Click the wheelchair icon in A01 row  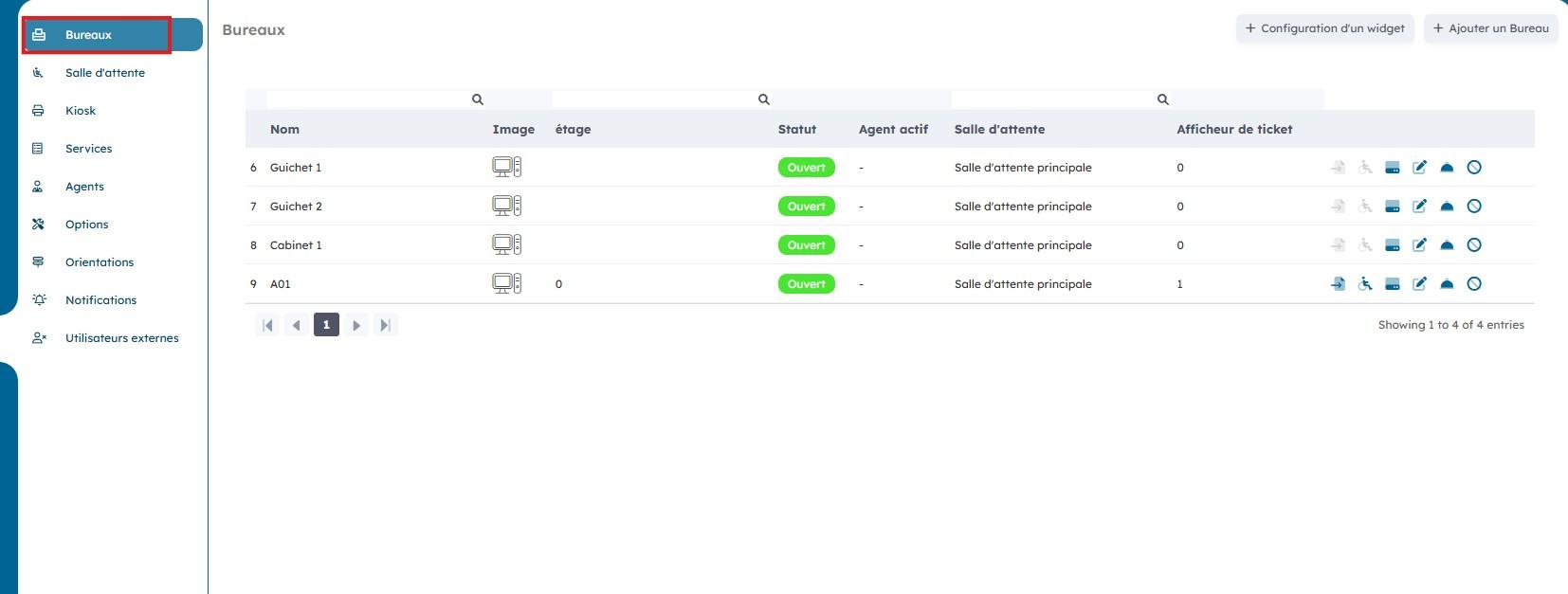click(1365, 284)
